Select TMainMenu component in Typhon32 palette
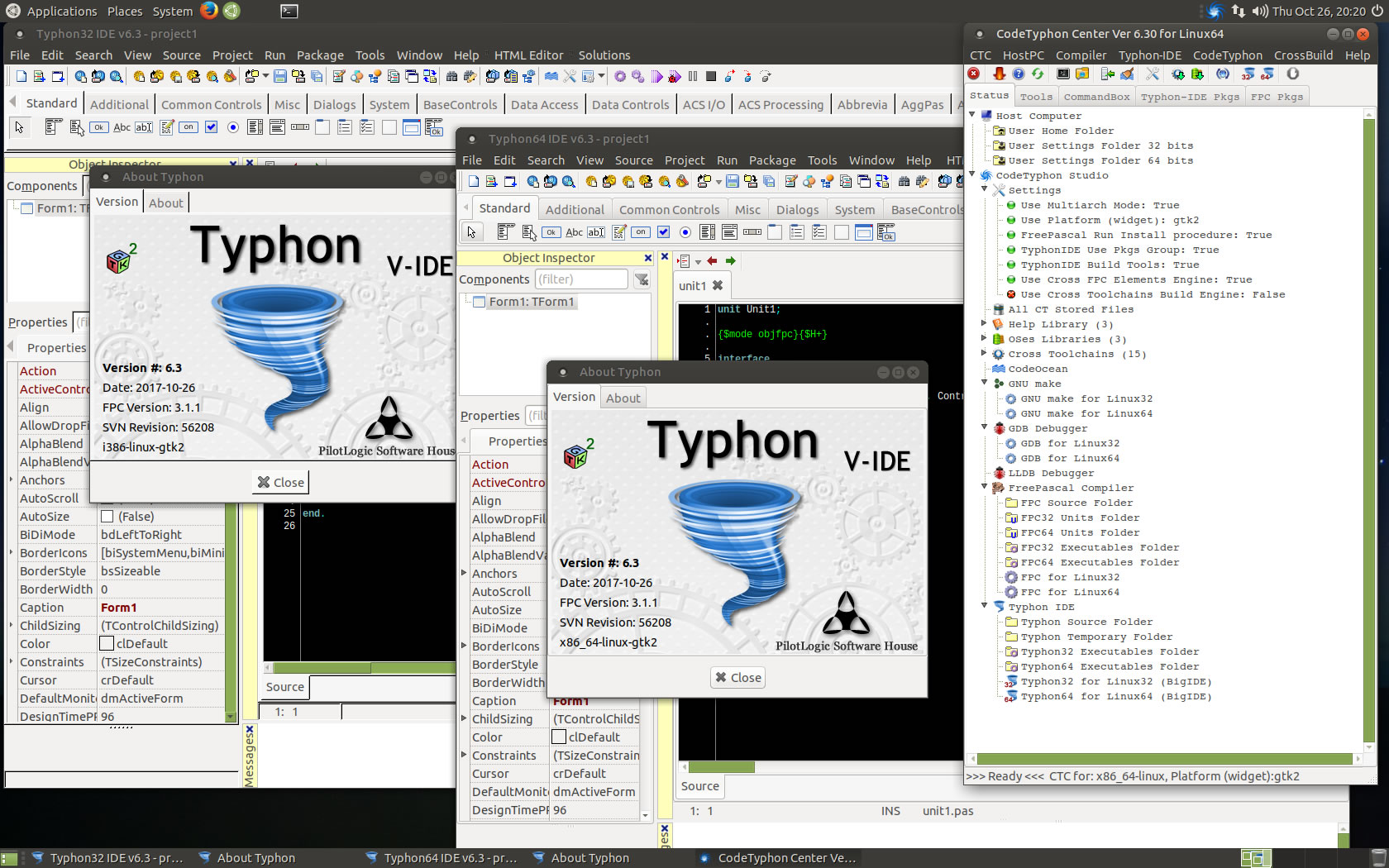Screen dimensions: 1389x868 (54, 126)
